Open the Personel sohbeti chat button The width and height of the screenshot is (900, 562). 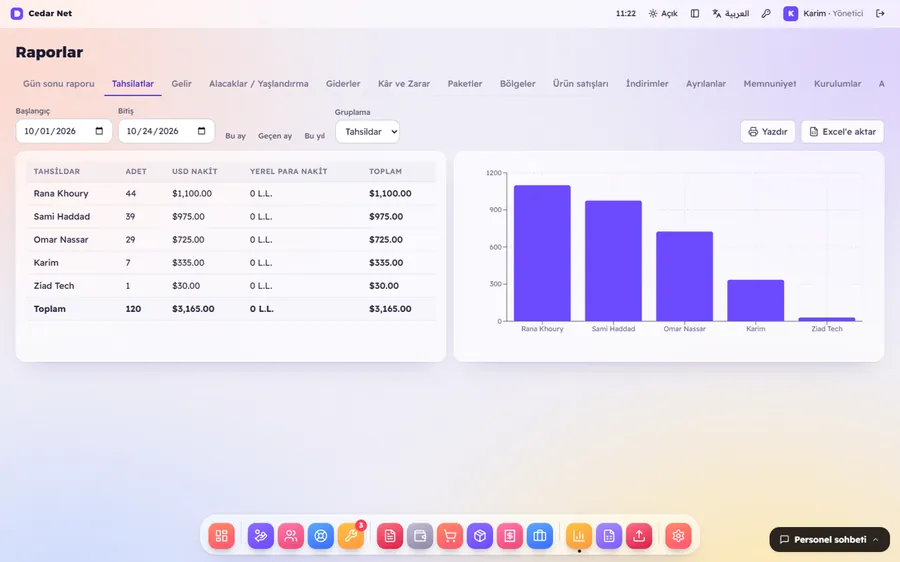pos(829,540)
